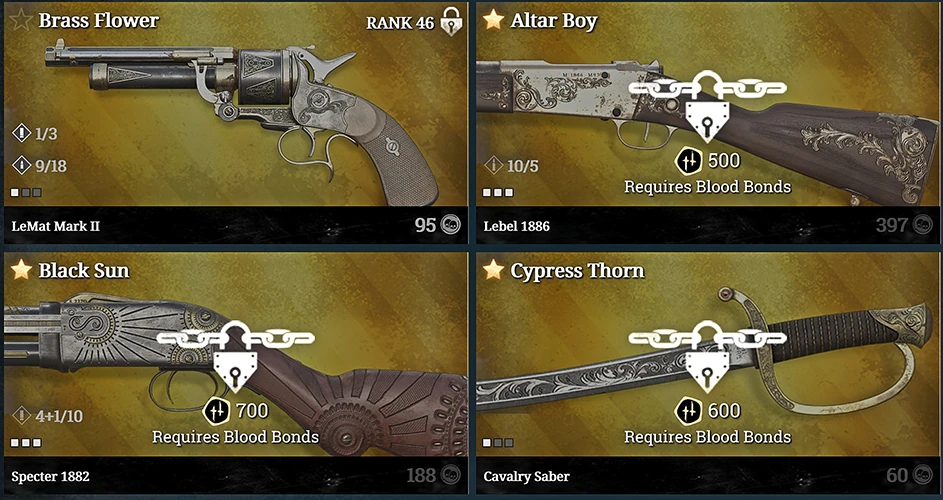Toggle favorite star on Brass Flower
943x500 pixels.
(x=22, y=20)
